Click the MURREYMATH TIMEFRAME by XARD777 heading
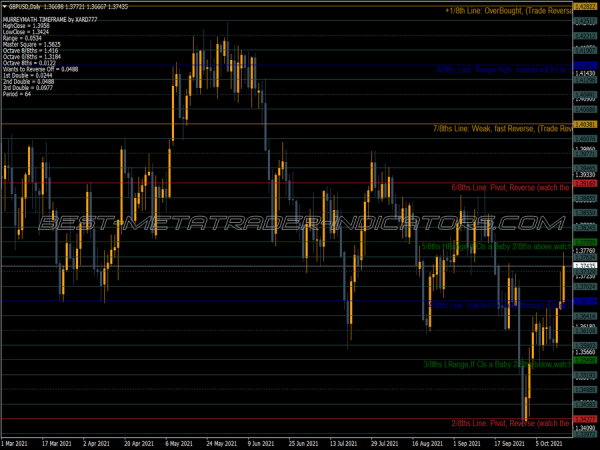The width and height of the screenshot is (600, 450). [x=50, y=18]
